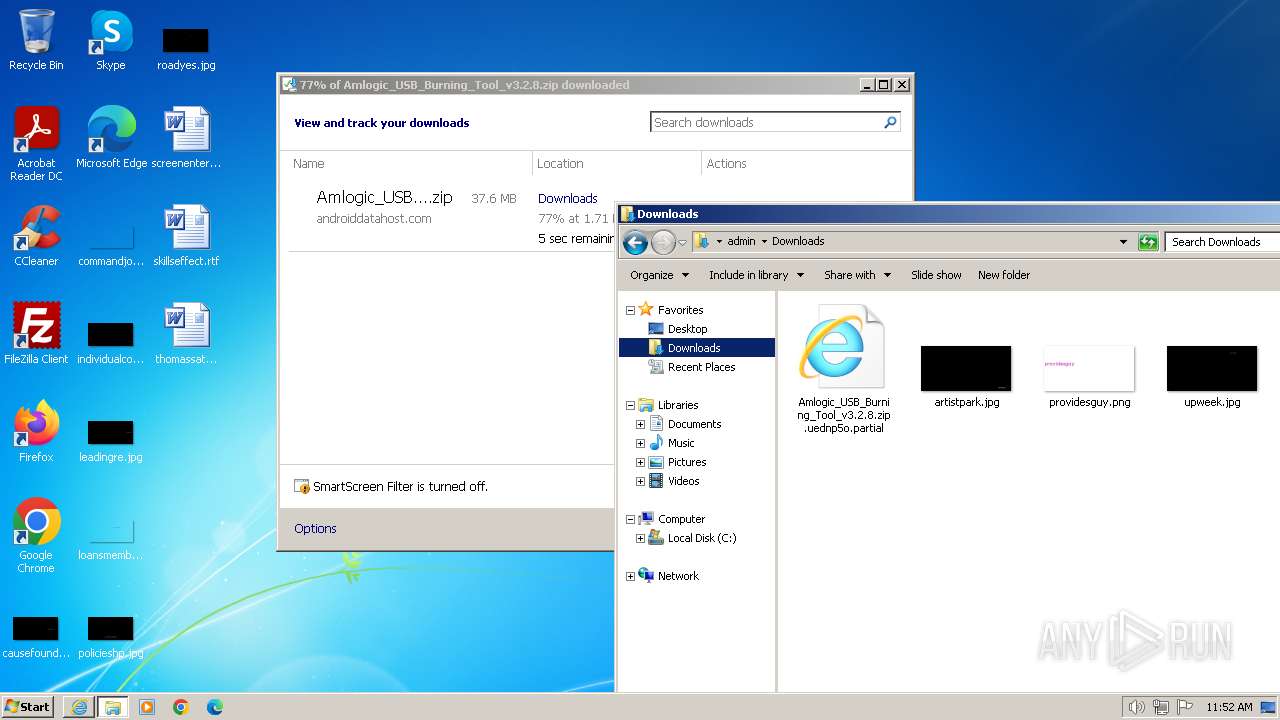The width and height of the screenshot is (1280, 720).
Task: Open Acrobat Reader DC shortcut
Action: coord(36,144)
